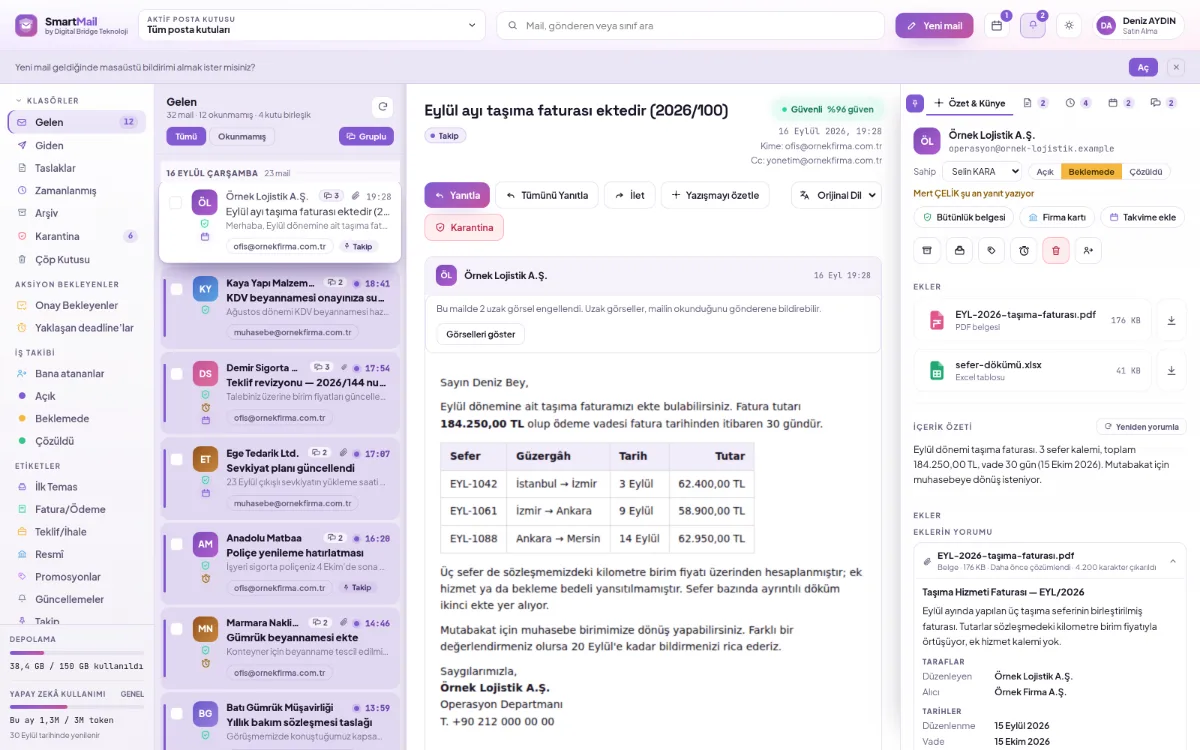Click Aç to enable notifications
The width and height of the screenshot is (1200, 750).
(x=1143, y=67)
